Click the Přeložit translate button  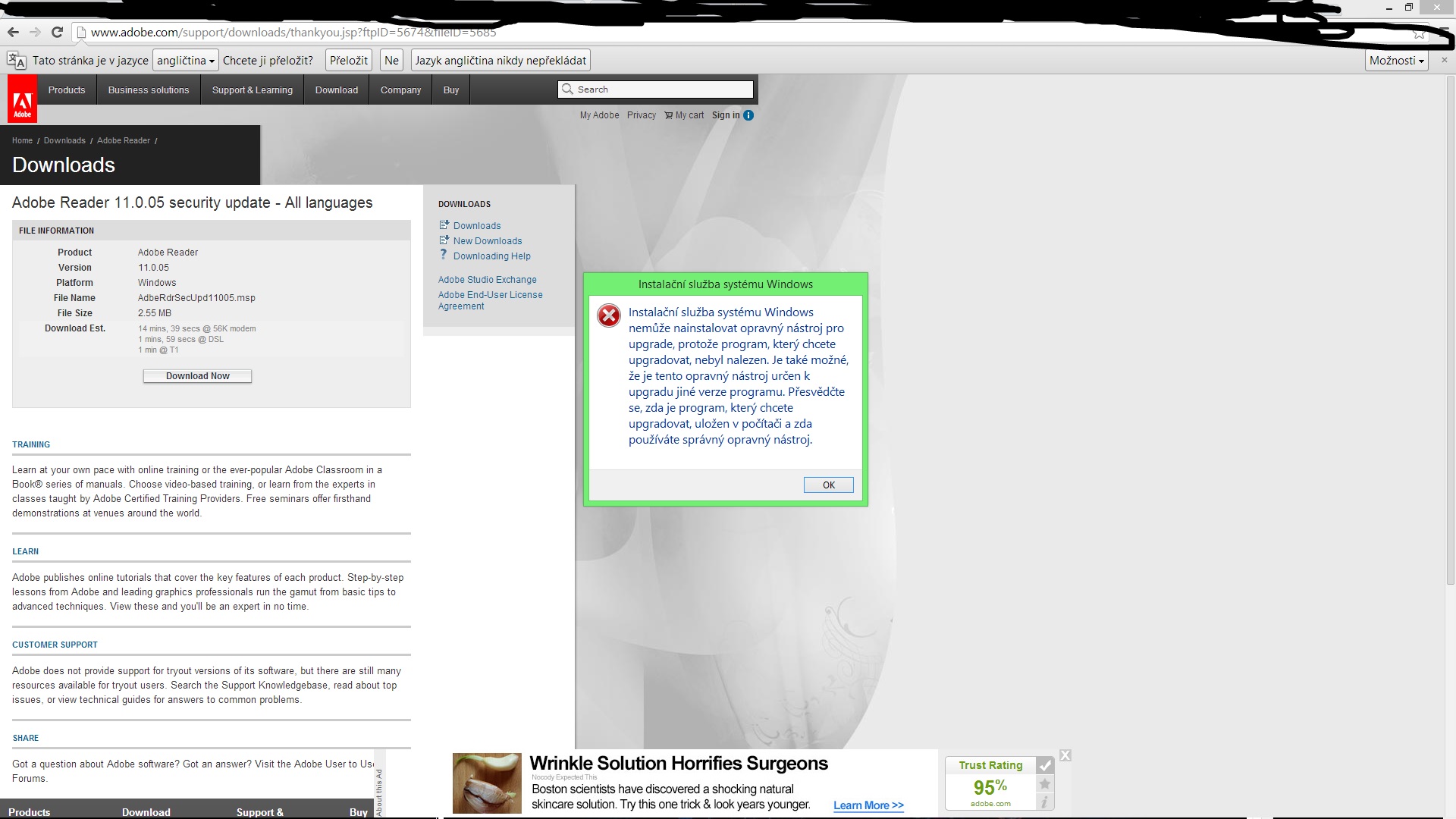click(x=349, y=61)
